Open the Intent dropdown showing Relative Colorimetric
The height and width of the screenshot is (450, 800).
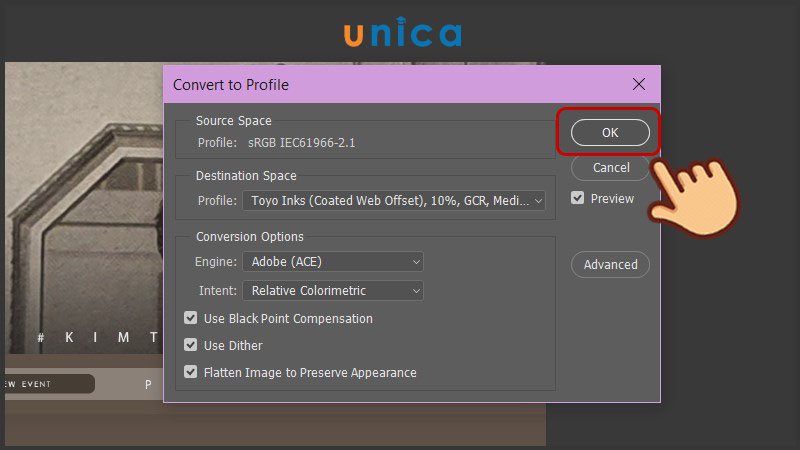point(332,291)
